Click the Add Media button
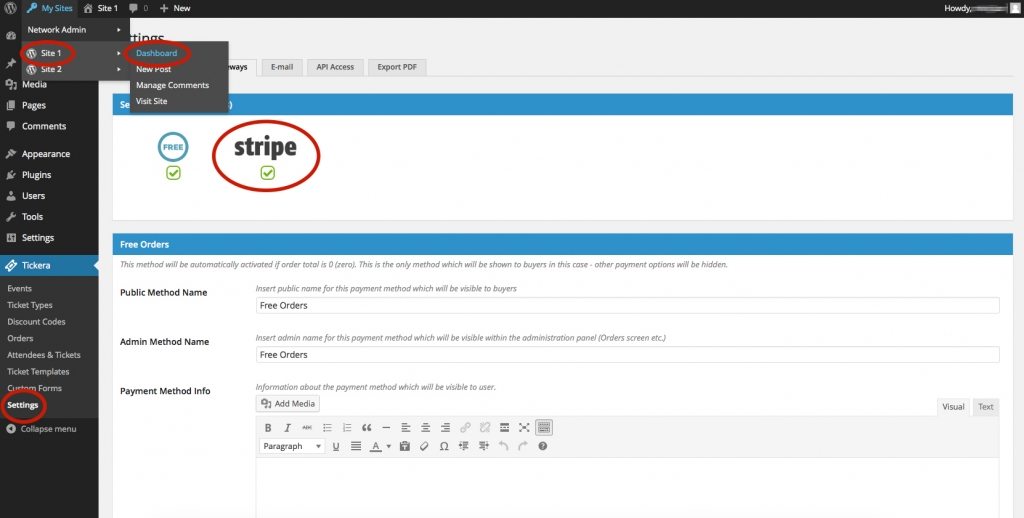 [288, 404]
